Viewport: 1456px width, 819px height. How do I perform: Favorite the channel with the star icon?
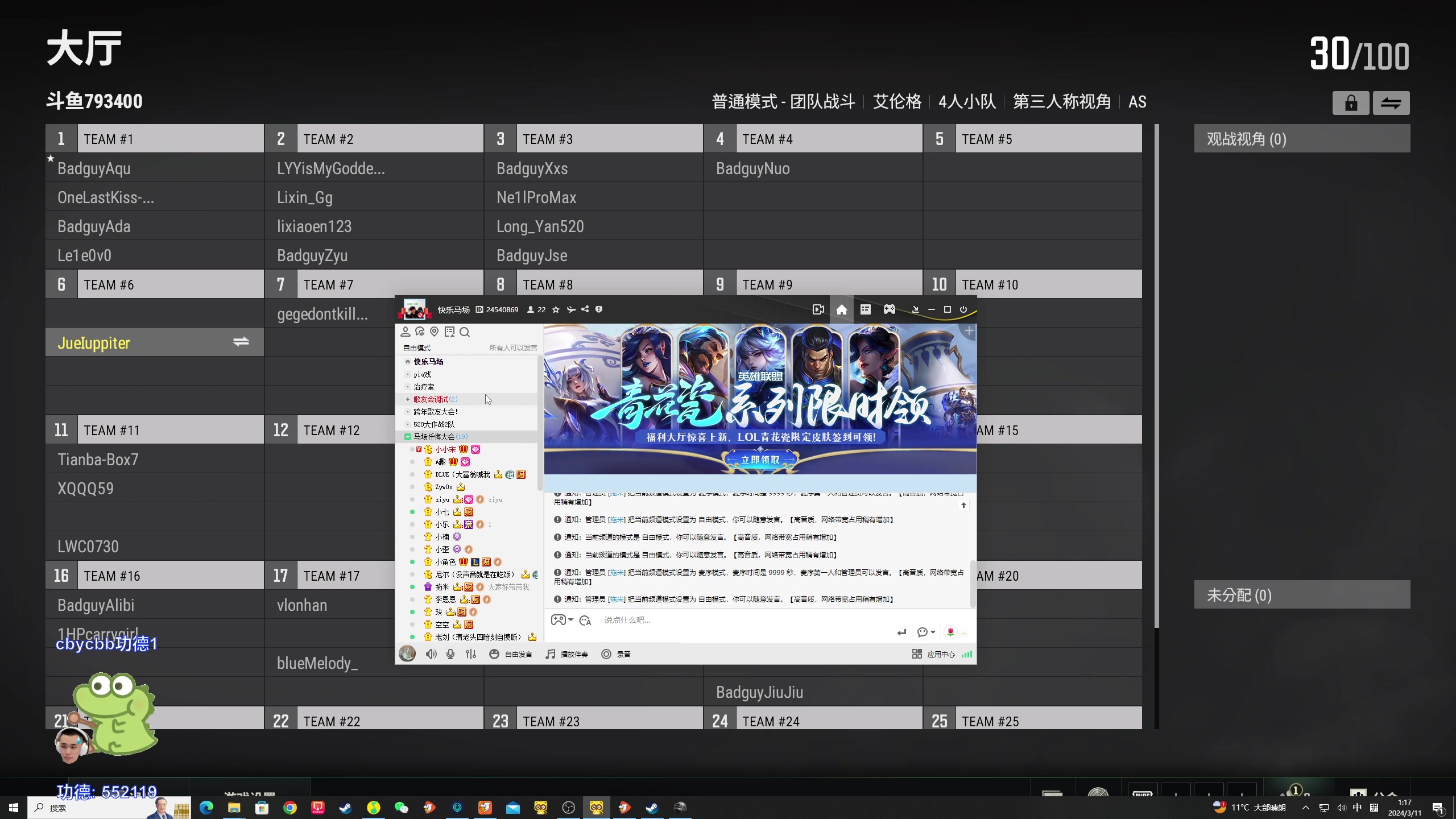coord(556,309)
